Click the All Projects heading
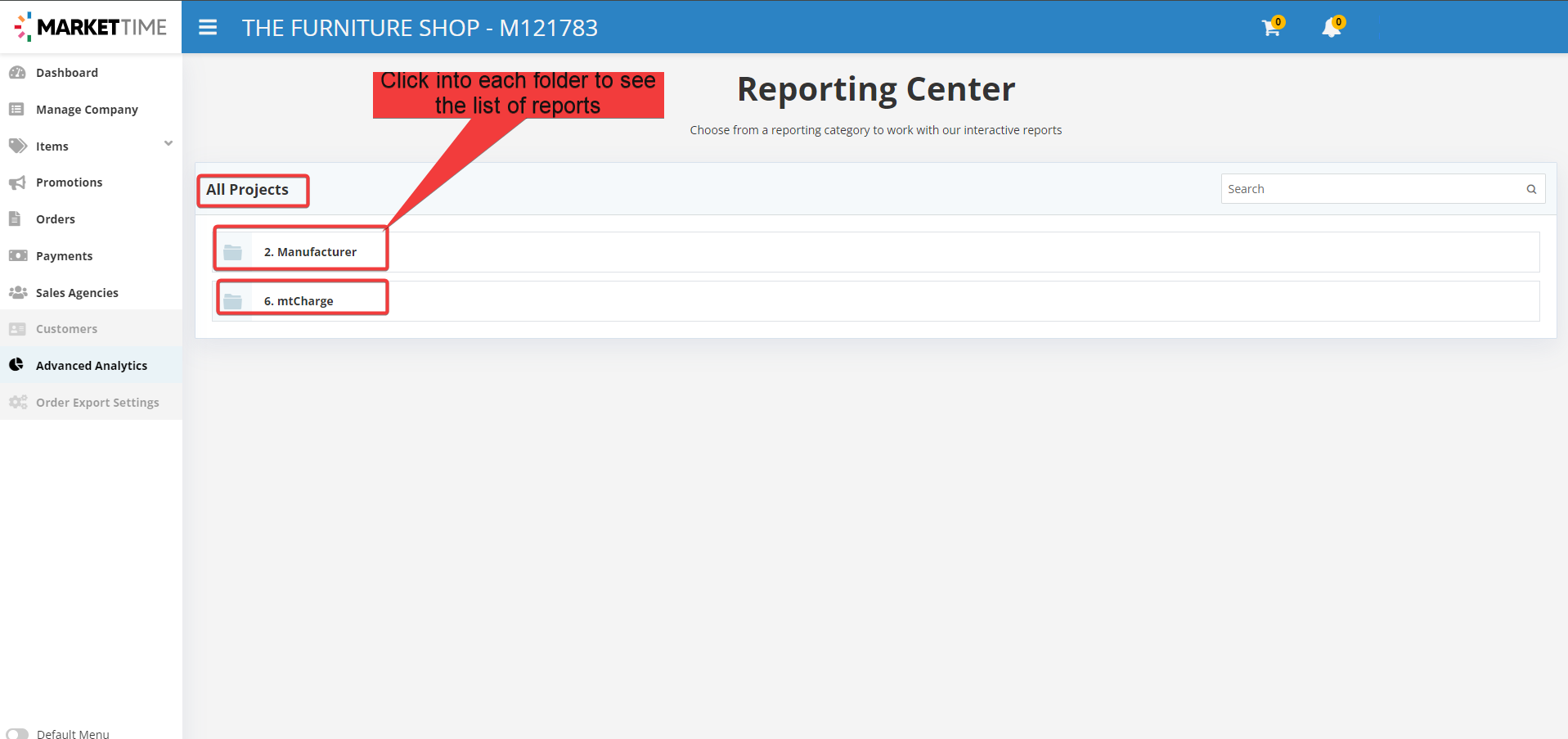 [x=247, y=190]
